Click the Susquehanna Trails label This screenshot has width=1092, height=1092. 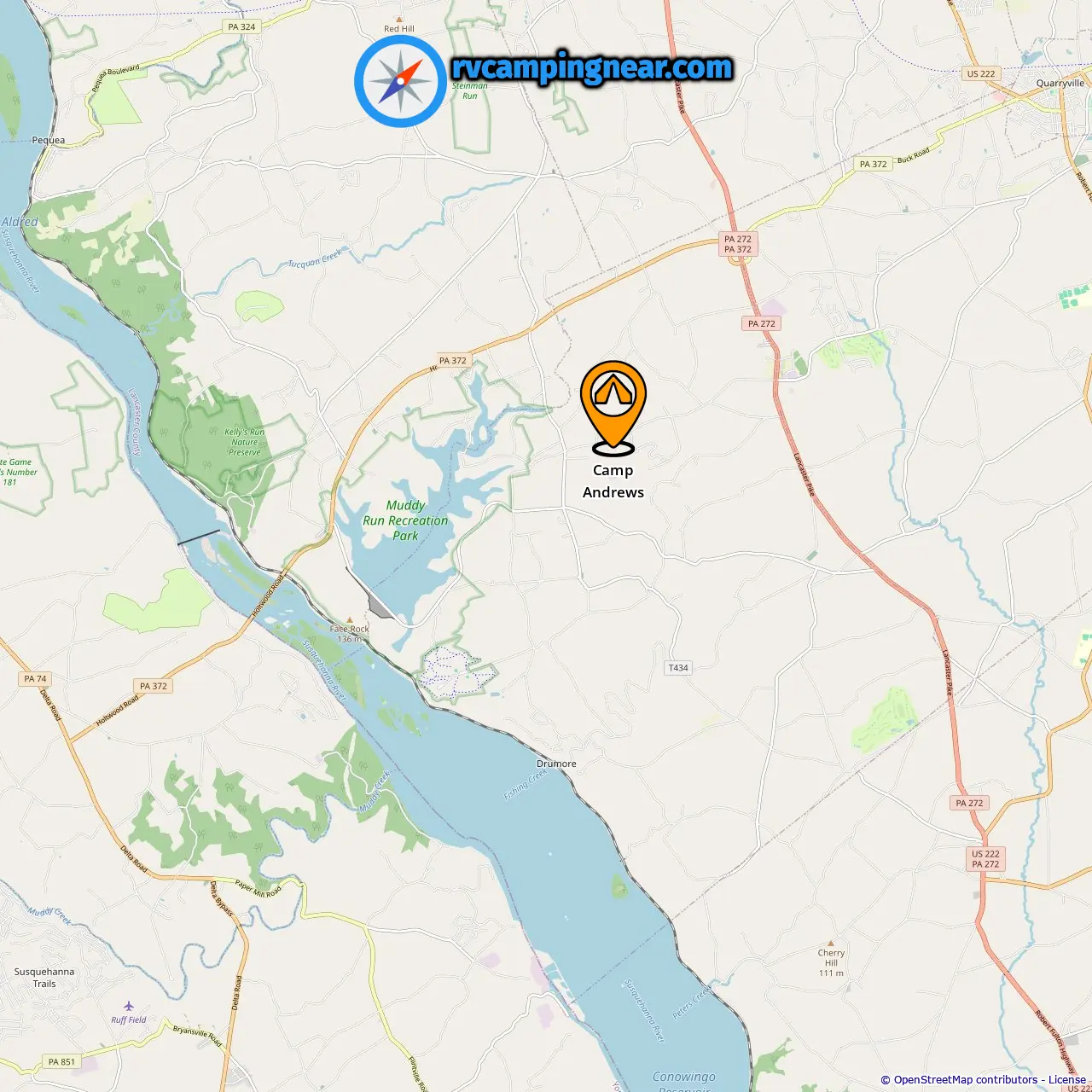(44, 978)
